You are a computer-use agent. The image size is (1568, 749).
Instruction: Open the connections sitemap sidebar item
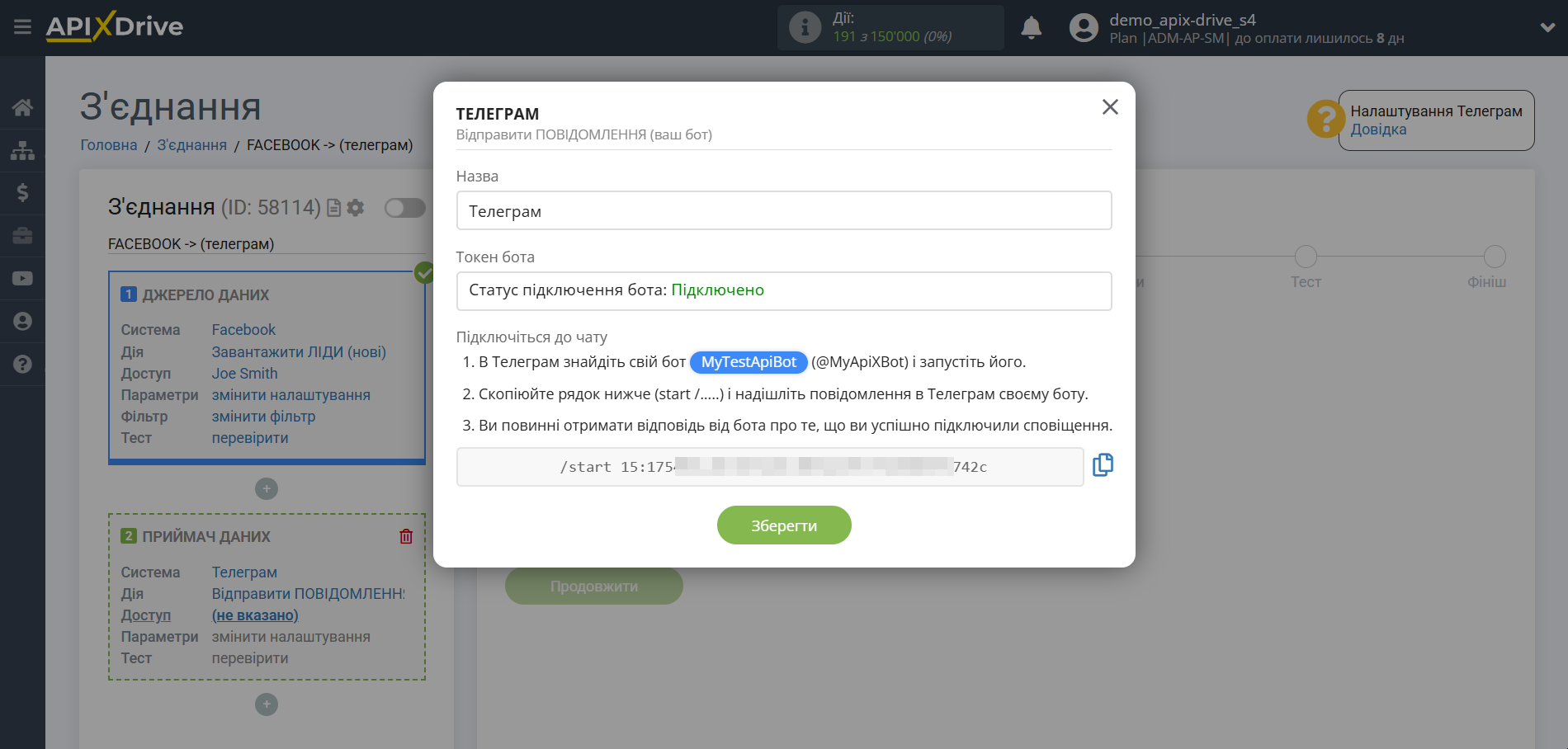22,150
